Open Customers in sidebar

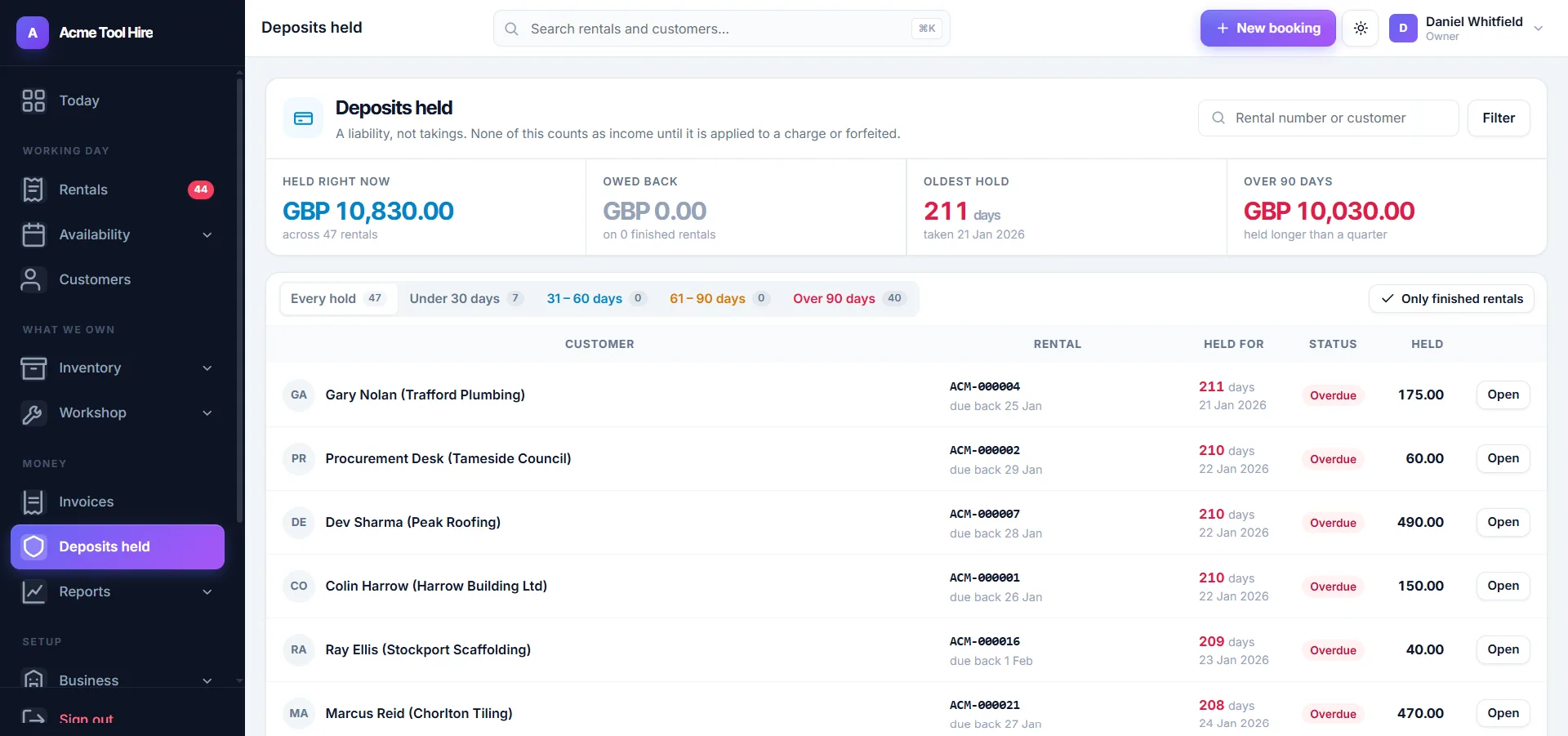pos(118,279)
